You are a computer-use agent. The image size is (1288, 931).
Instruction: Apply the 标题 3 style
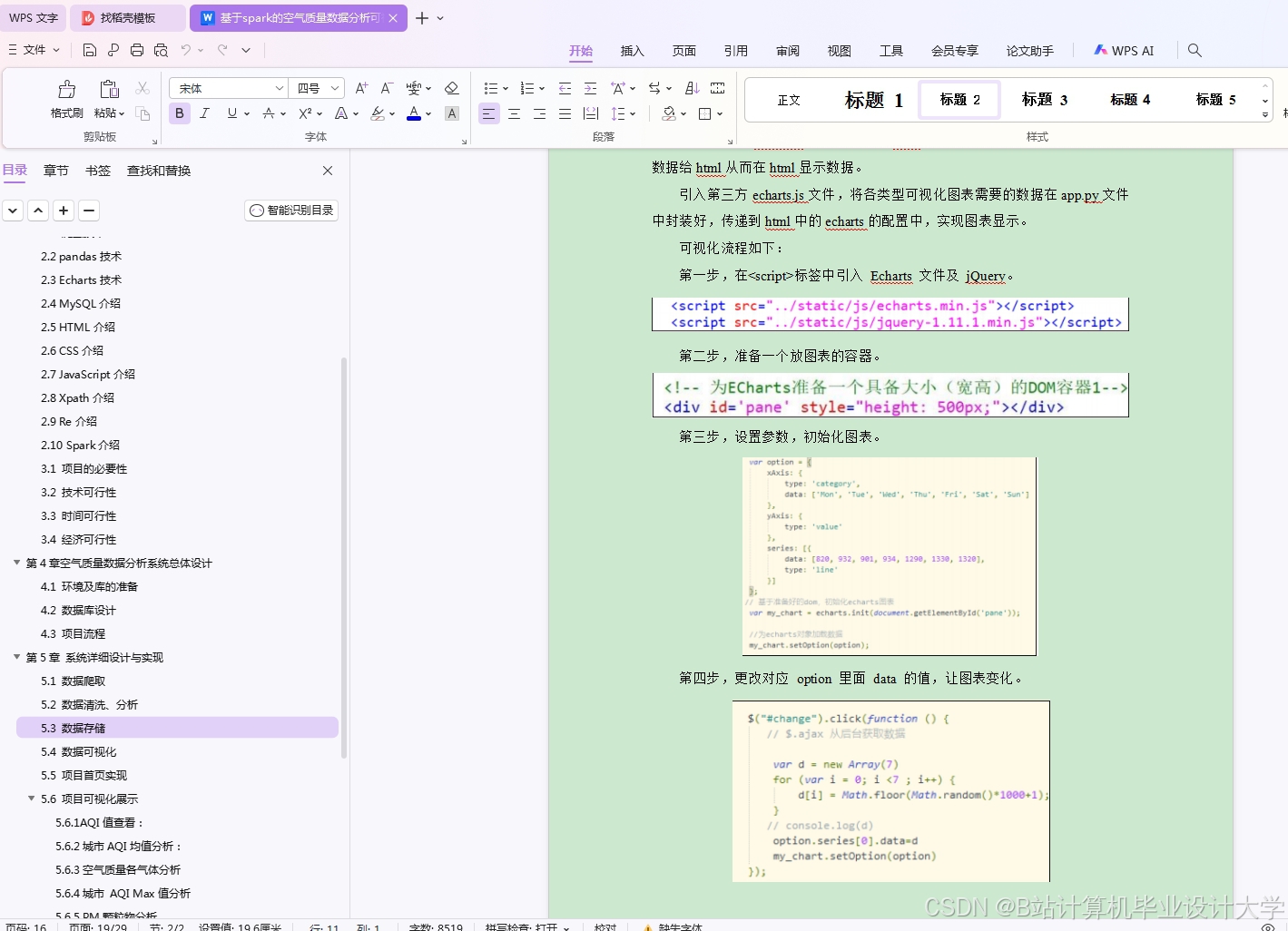[x=1044, y=100]
